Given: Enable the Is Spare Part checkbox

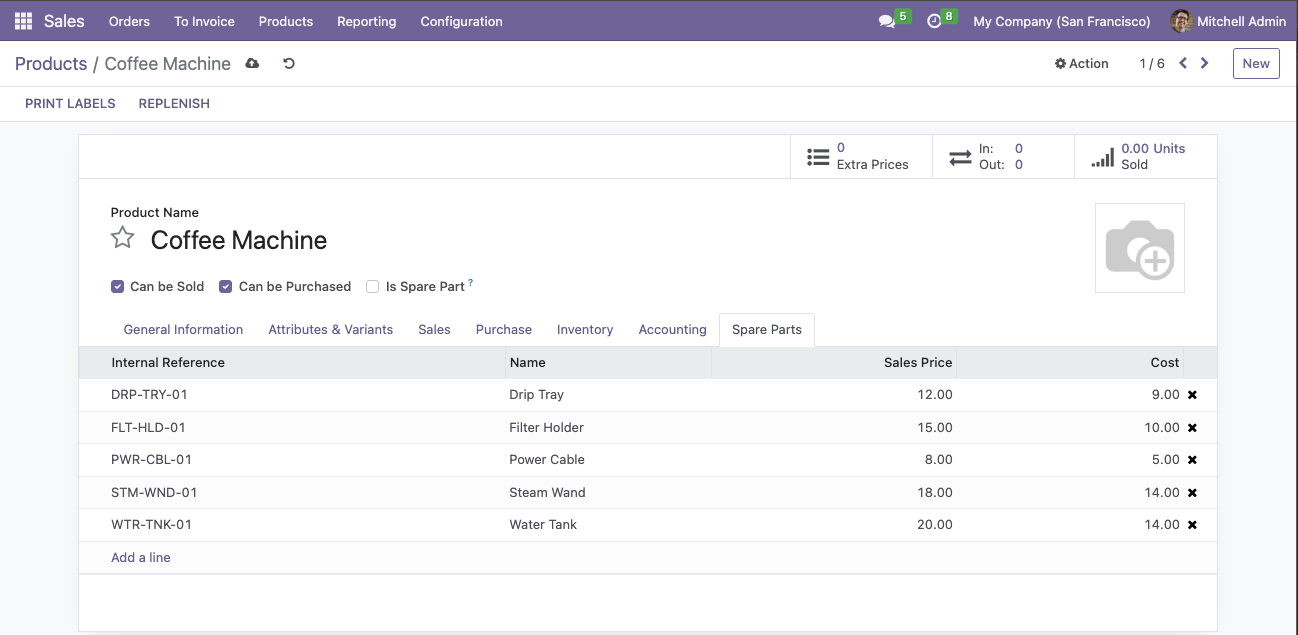Looking at the screenshot, I should [373, 287].
